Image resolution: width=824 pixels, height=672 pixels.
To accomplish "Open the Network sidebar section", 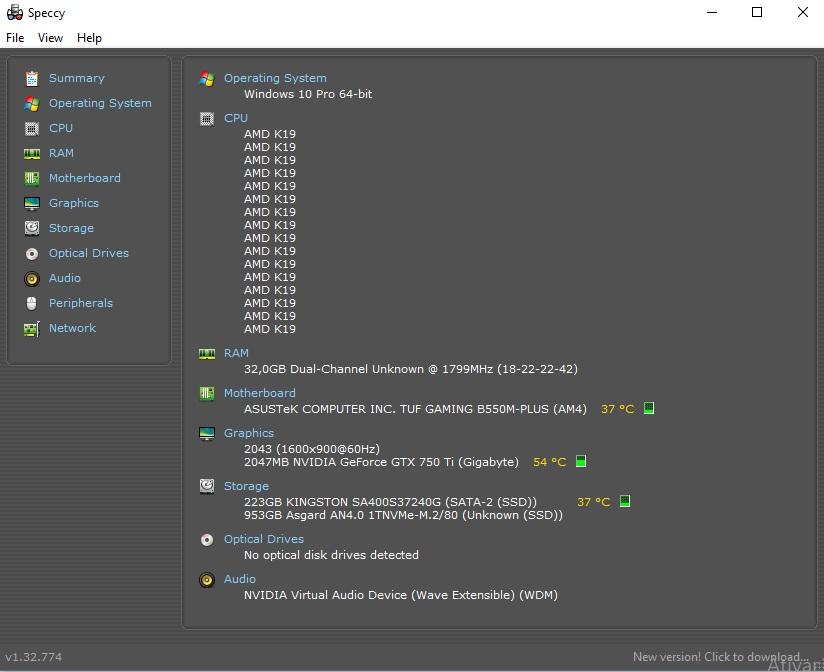I will click(x=73, y=328).
